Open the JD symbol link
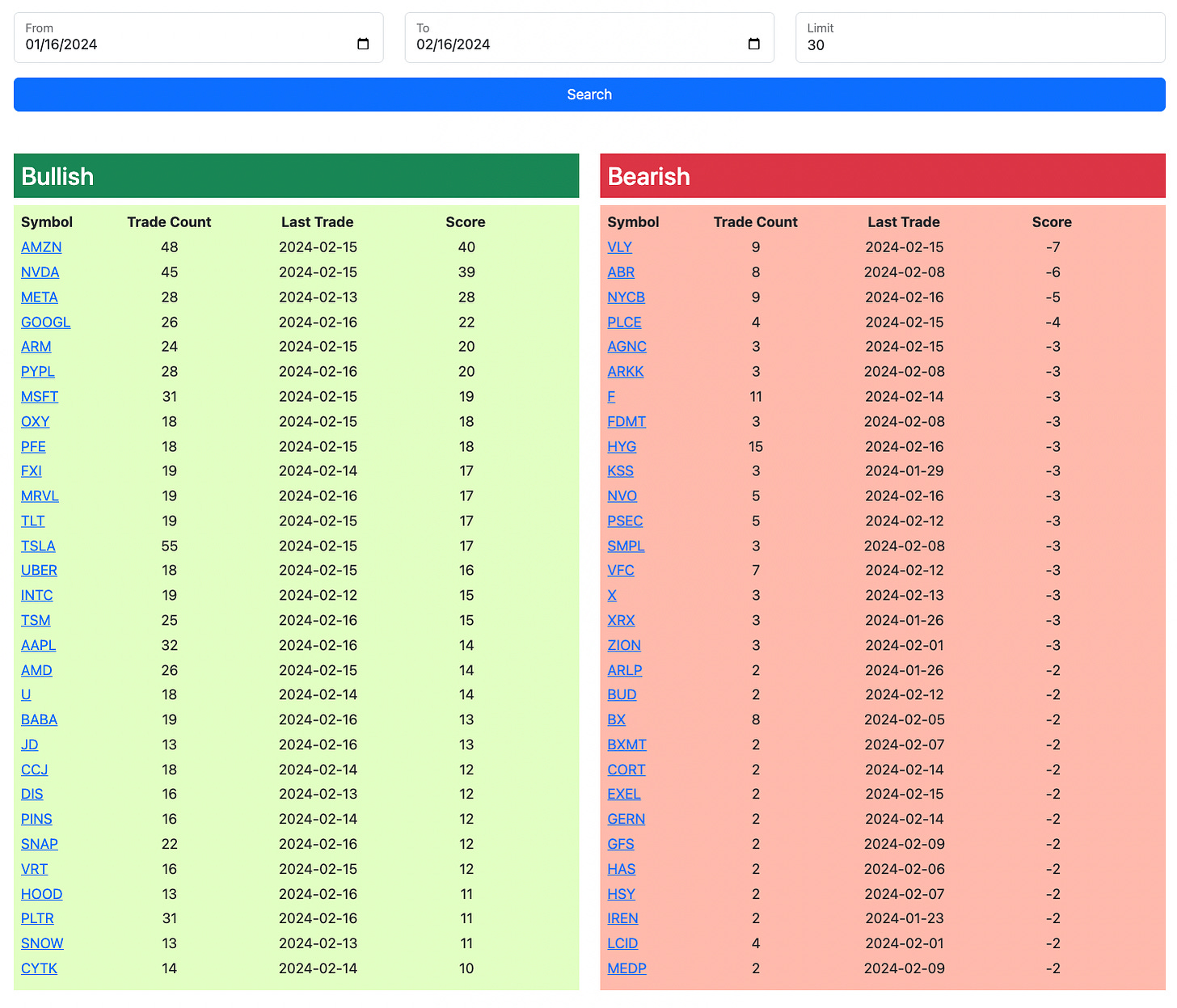The image size is (1177, 1008). (x=30, y=745)
